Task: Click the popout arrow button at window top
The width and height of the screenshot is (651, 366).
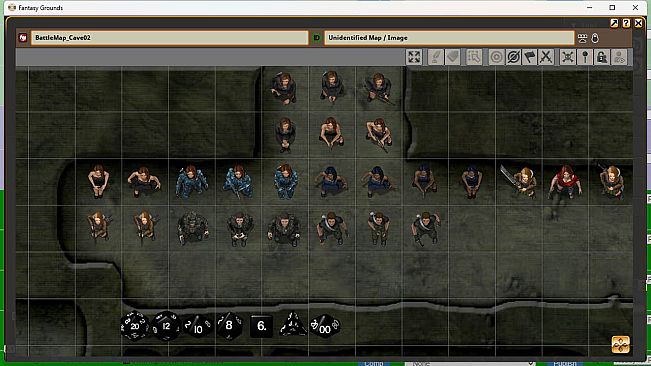Action: click(x=614, y=23)
